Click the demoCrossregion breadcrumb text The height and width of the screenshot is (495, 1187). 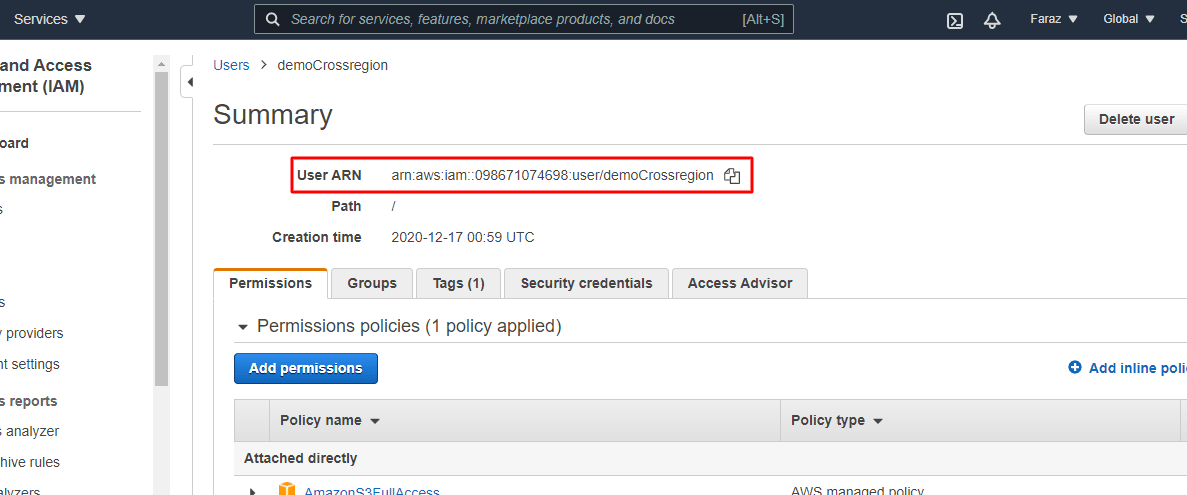tap(332, 65)
